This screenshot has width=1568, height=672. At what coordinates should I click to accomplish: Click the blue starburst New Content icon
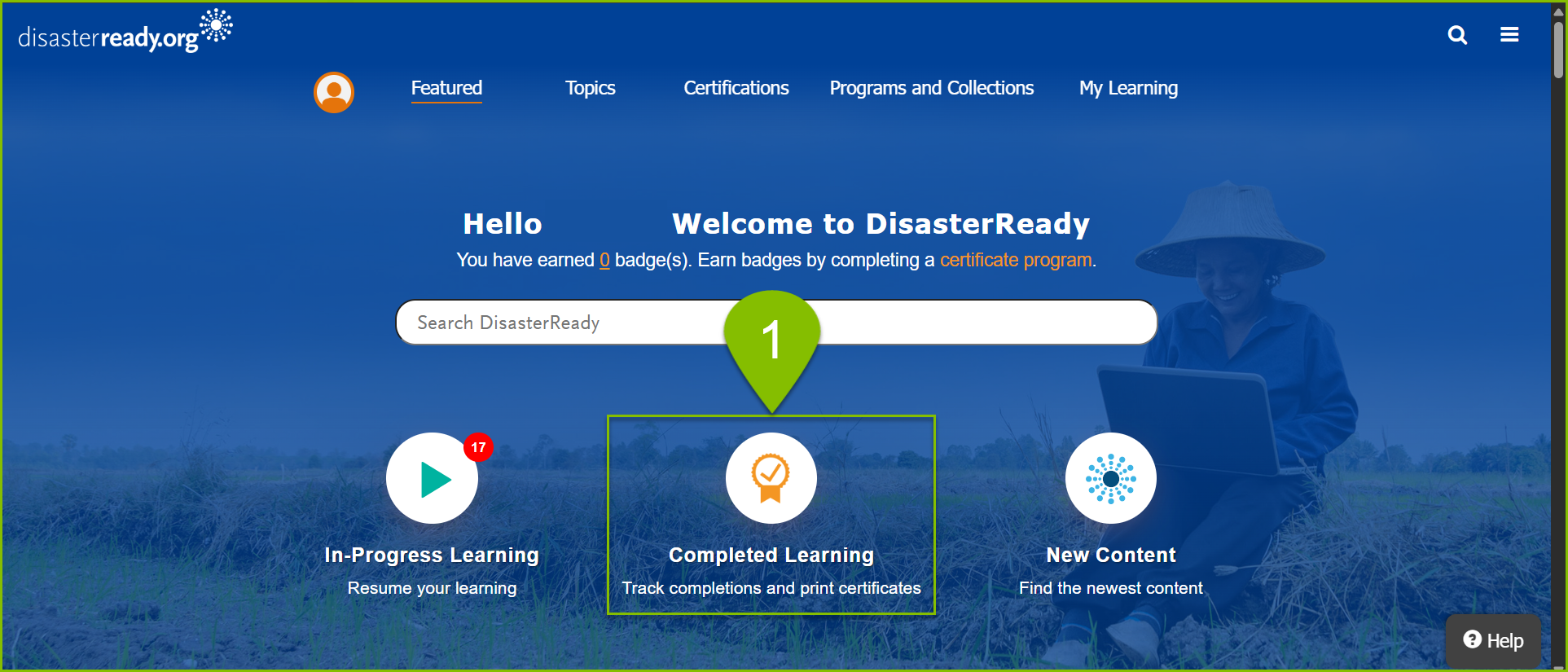coord(1111,478)
